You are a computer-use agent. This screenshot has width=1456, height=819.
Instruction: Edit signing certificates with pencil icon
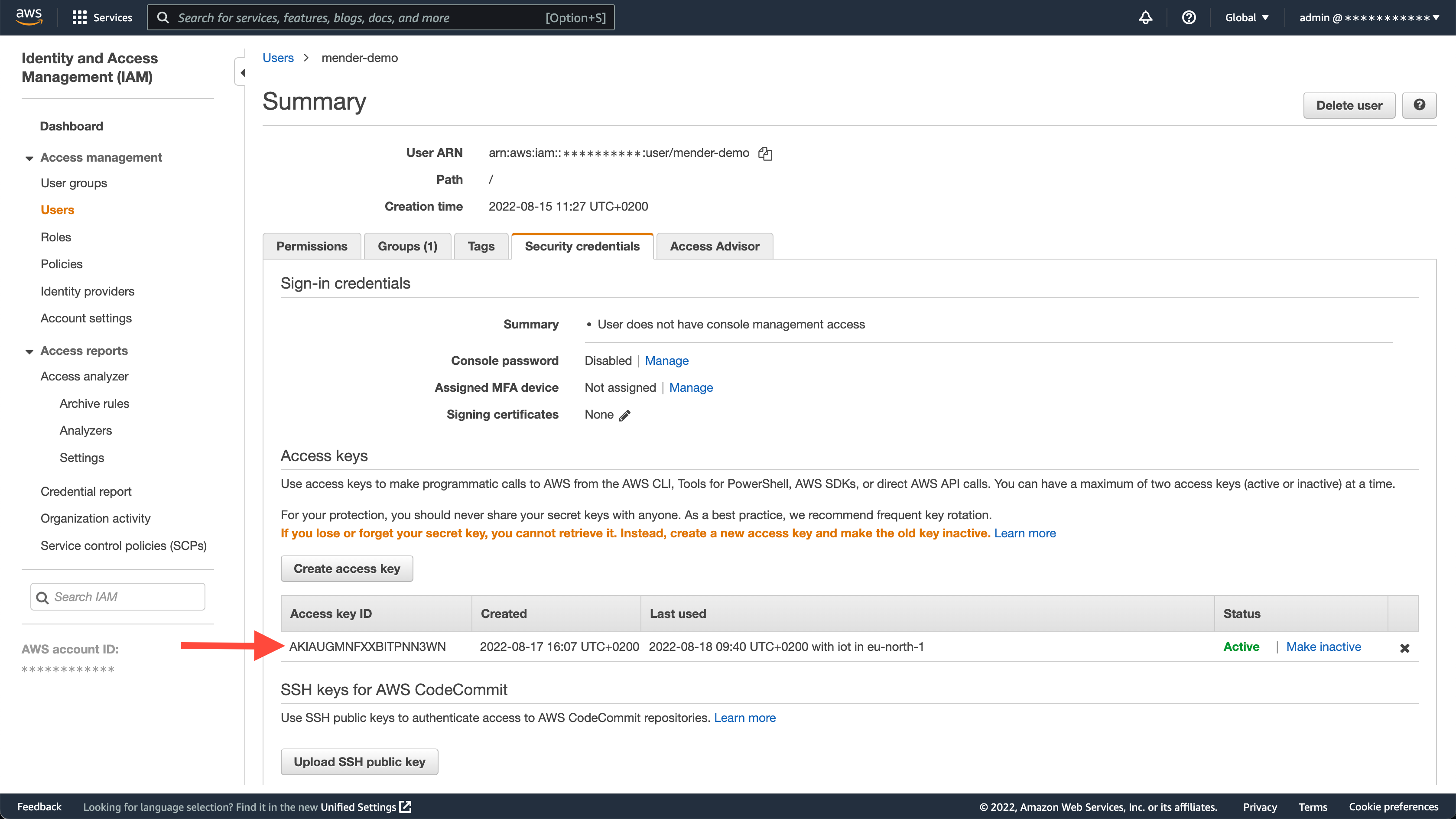[624, 416]
